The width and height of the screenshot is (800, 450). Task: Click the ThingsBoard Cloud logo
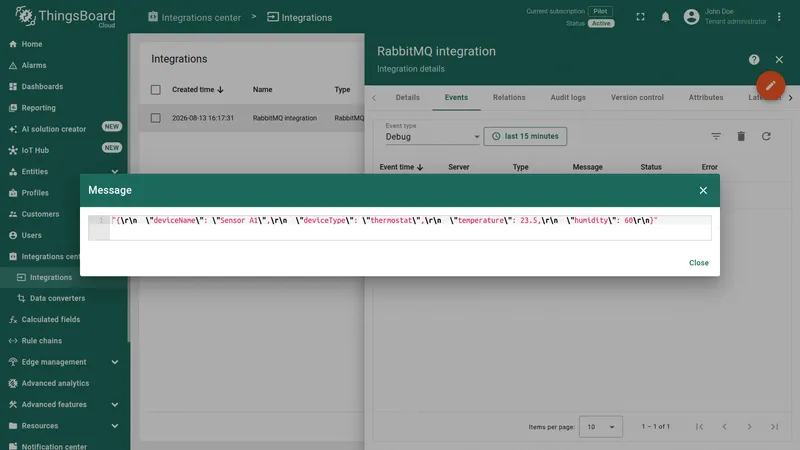click(65, 17)
